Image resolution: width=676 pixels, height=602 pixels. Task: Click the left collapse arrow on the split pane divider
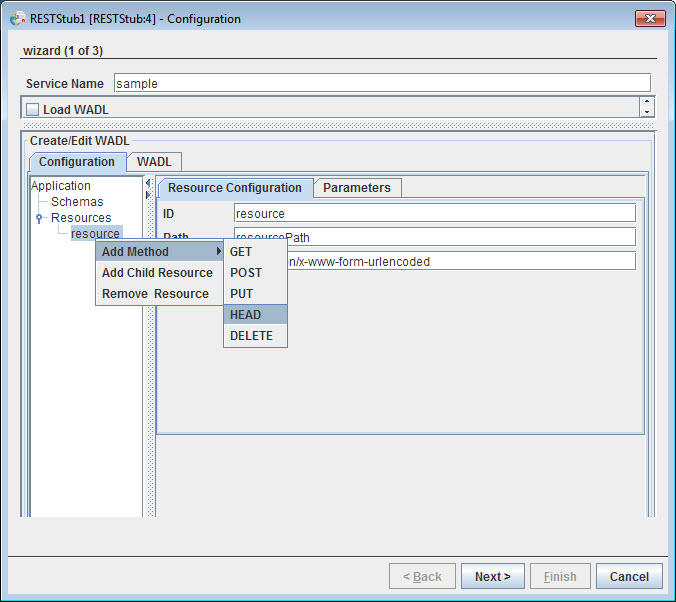148,183
